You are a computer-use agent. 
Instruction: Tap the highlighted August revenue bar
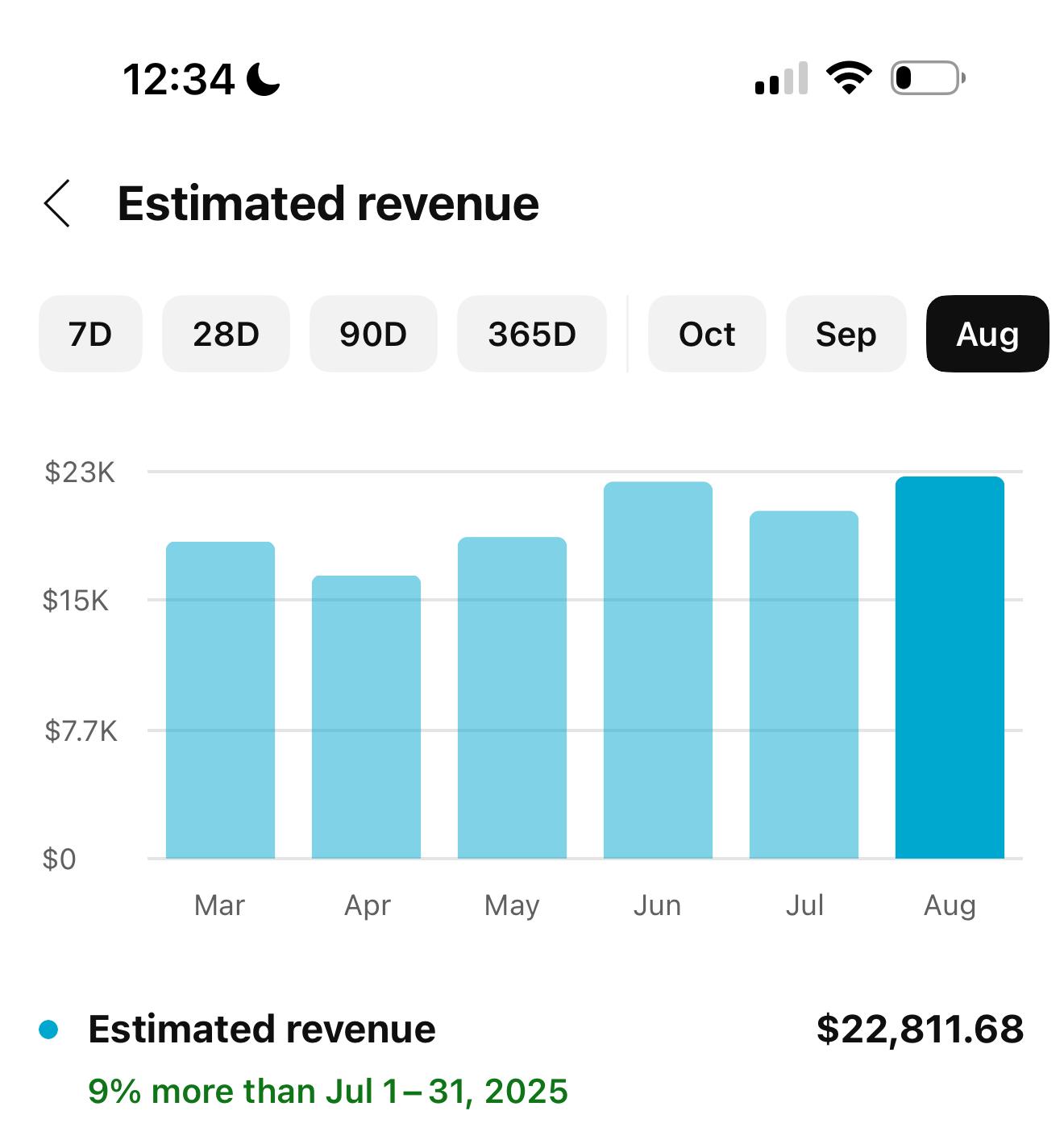(950, 668)
